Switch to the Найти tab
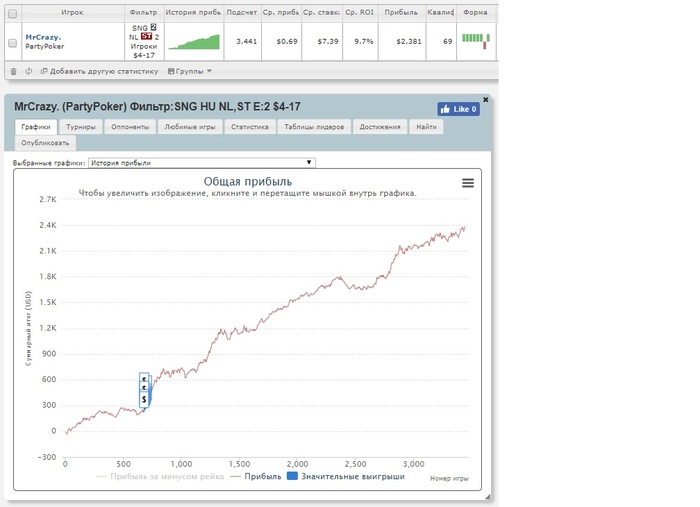This screenshot has width=700, height=507. [x=426, y=127]
